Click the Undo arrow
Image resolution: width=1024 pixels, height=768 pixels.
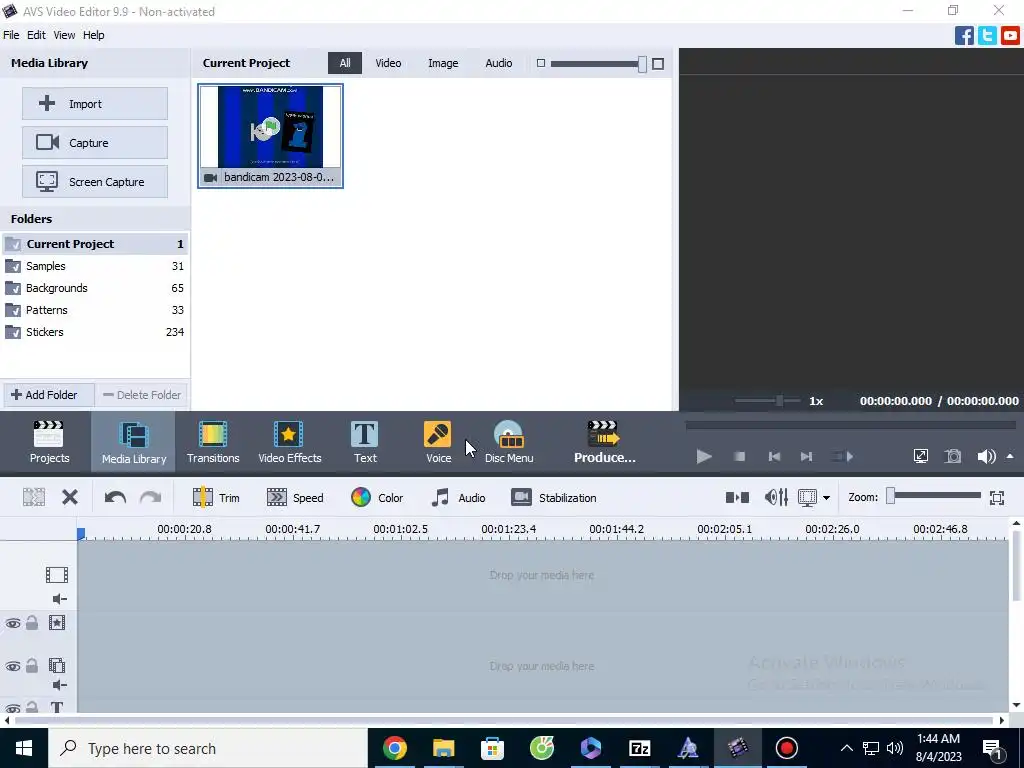(x=115, y=498)
